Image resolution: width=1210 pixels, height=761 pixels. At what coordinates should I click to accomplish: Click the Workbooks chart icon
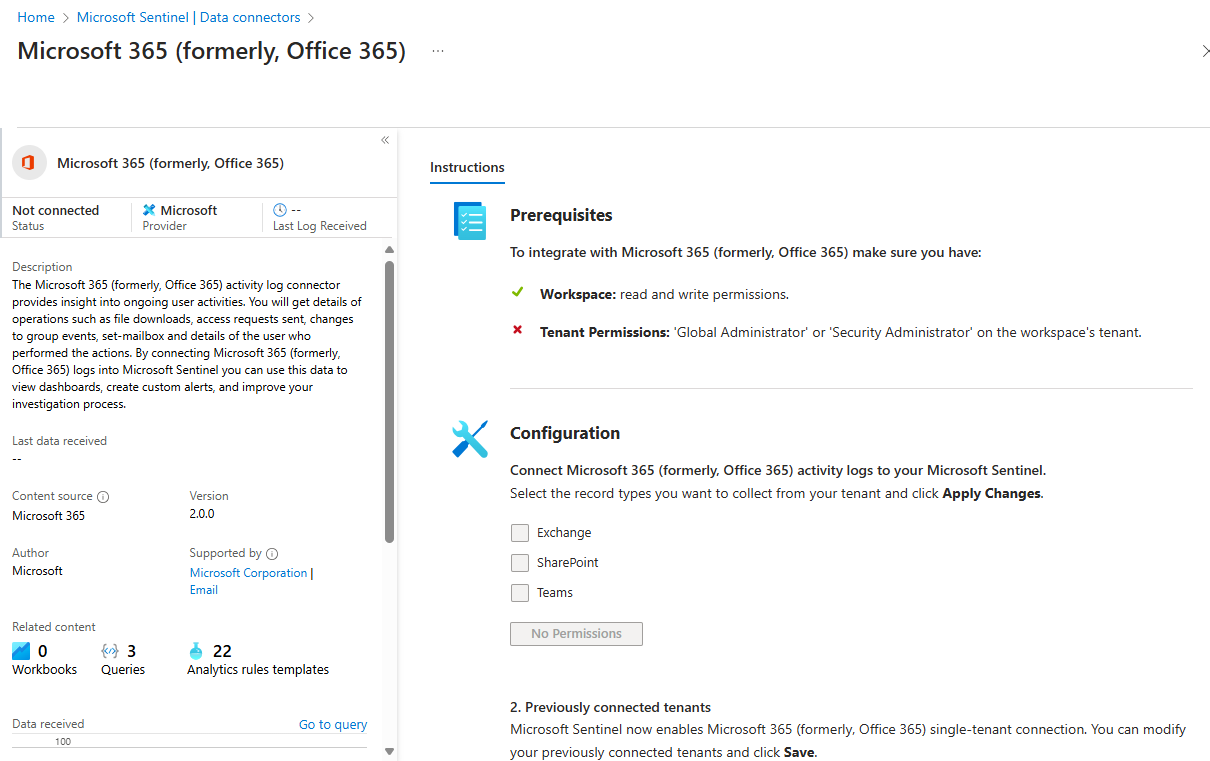coord(21,651)
